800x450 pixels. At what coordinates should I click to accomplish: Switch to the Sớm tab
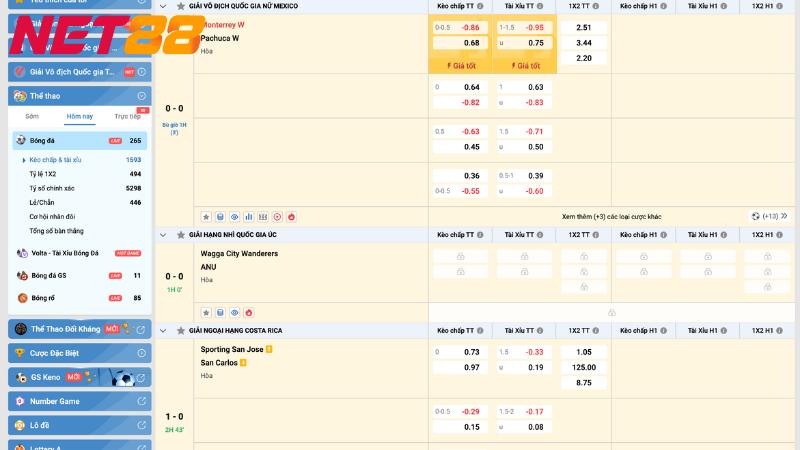point(32,117)
